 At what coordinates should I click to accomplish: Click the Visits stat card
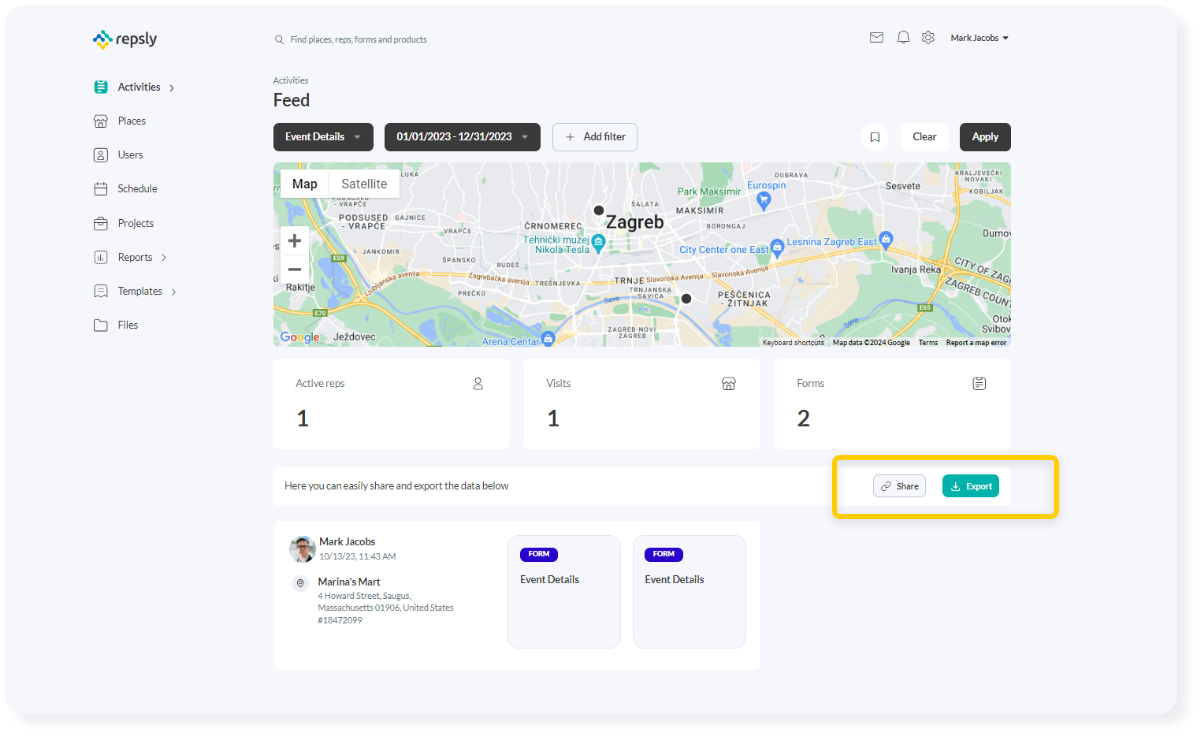(641, 404)
